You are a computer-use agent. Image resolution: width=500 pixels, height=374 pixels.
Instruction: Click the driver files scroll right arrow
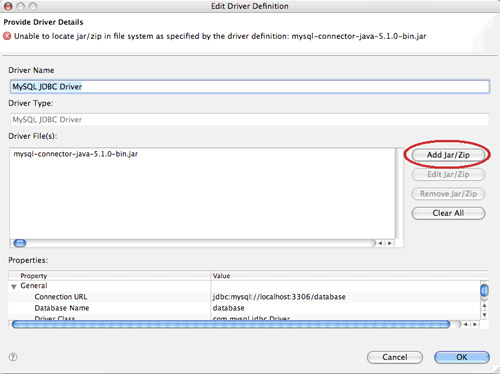click(x=389, y=243)
